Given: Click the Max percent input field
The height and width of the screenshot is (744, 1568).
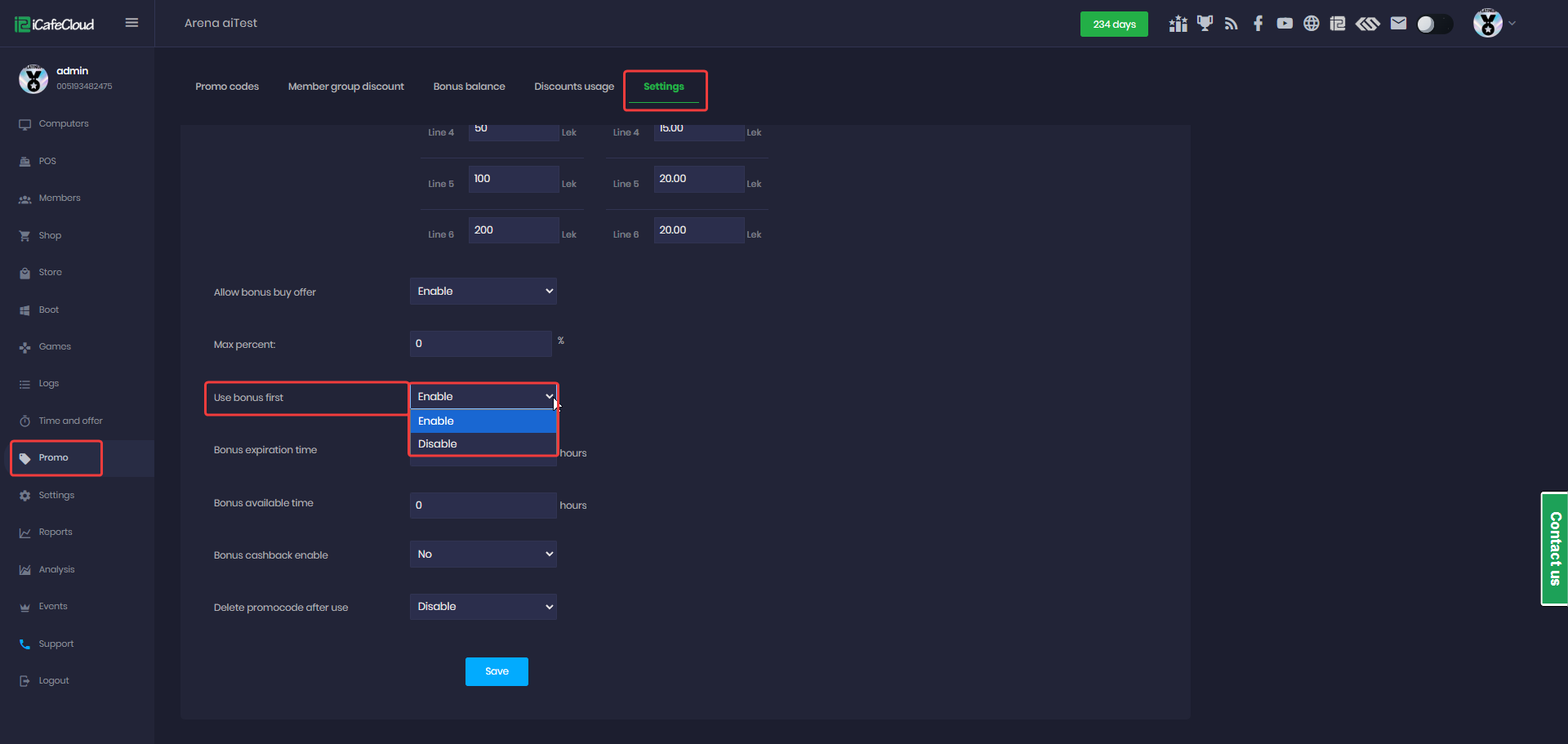Looking at the screenshot, I should [480, 344].
